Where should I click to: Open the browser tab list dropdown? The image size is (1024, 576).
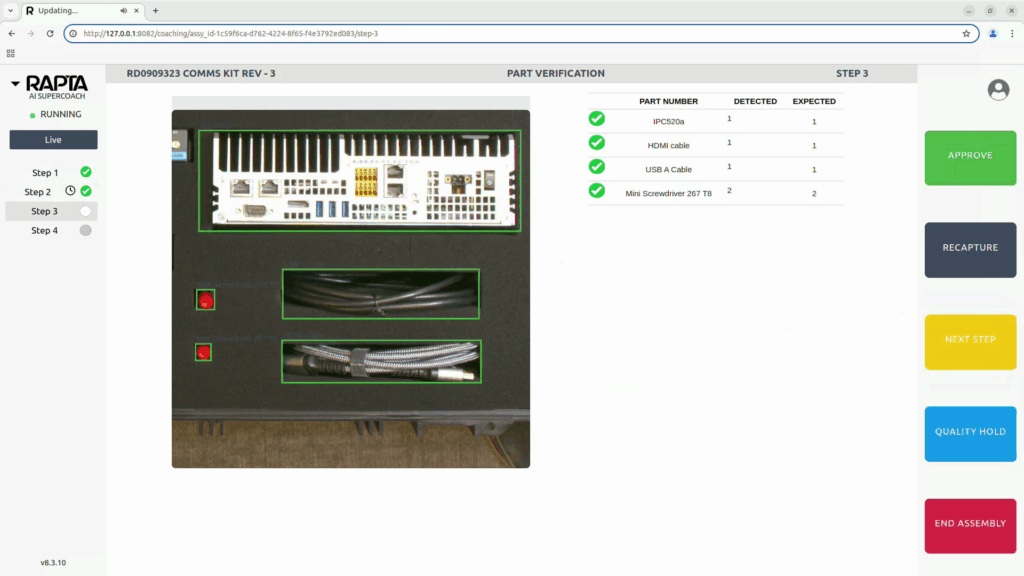tap(10, 10)
